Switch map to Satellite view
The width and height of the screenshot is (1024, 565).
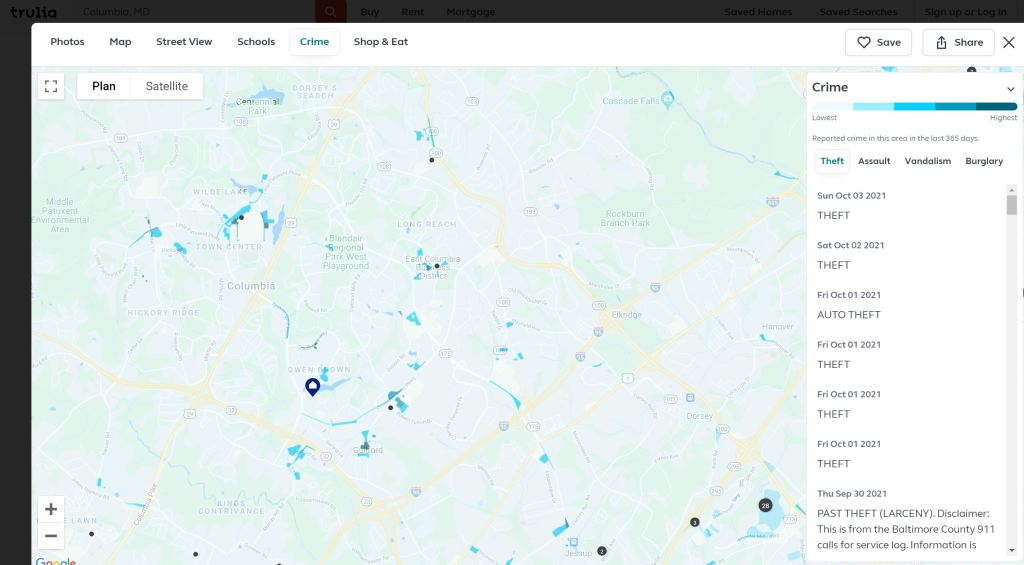coord(167,86)
